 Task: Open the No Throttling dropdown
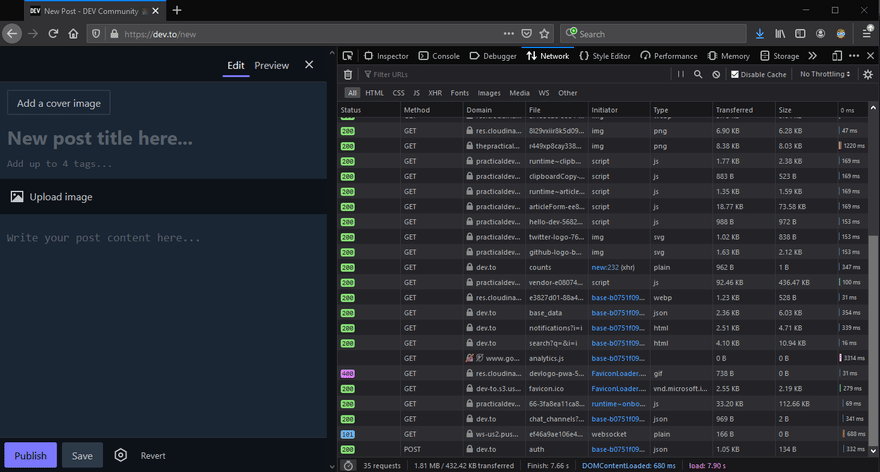[x=825, y=74]
